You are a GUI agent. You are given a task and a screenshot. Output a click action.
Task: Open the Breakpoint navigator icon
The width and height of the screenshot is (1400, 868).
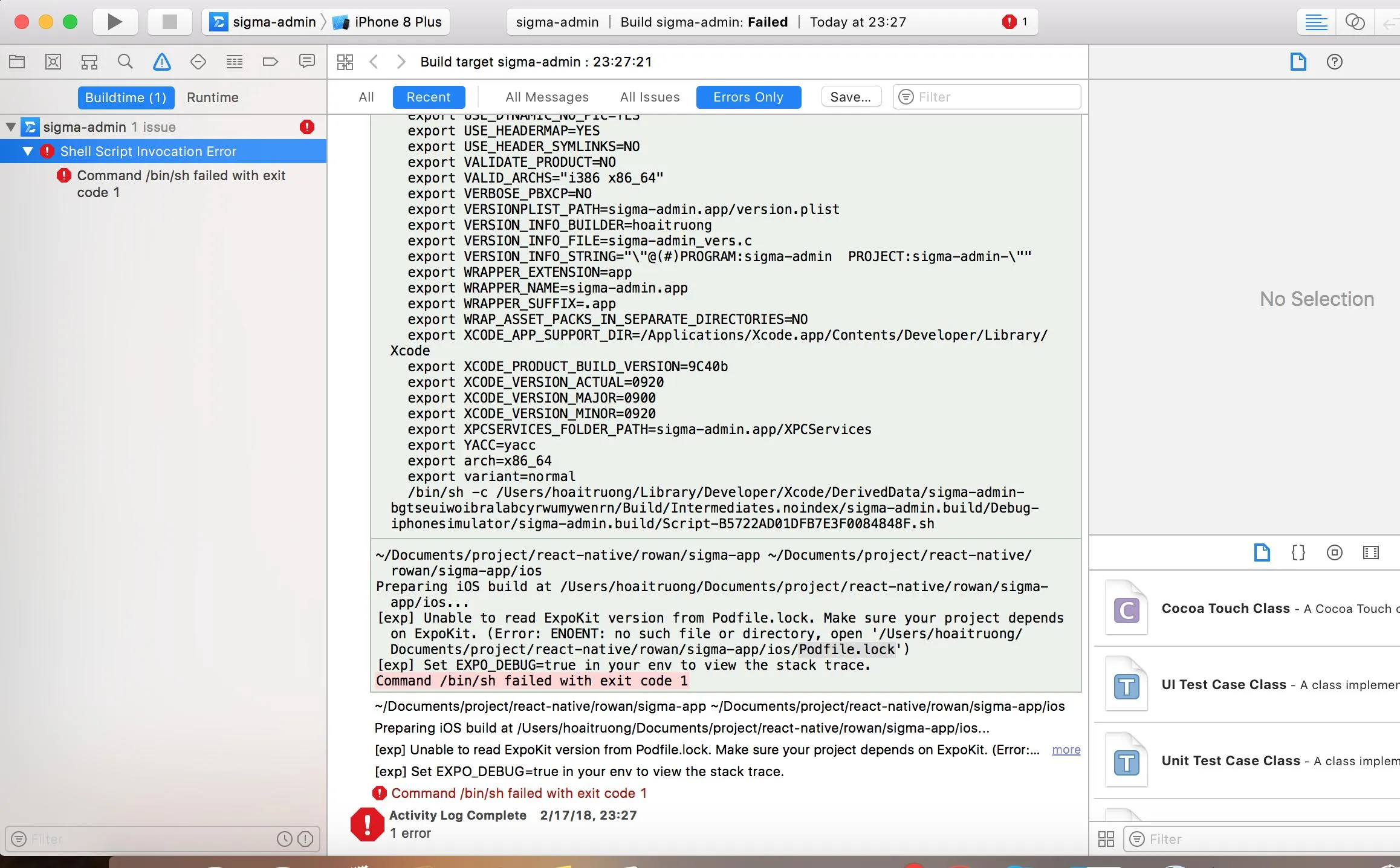click(270, 62)
